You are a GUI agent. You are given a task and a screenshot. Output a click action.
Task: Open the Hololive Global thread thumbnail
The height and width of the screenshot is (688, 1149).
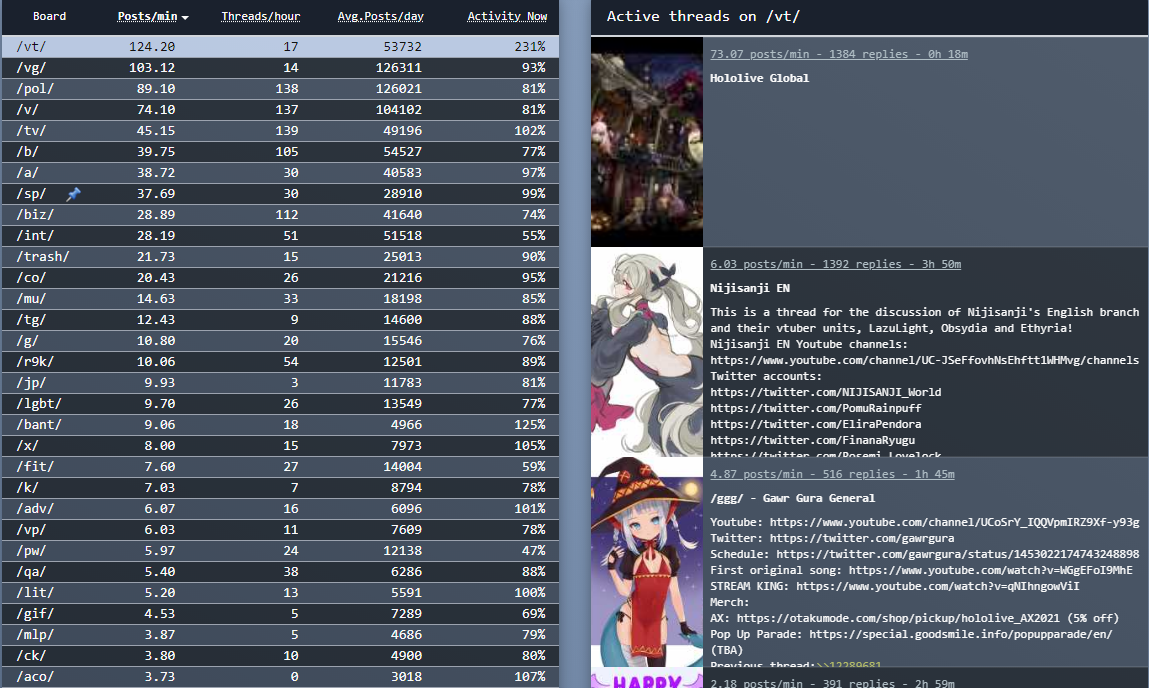click(x=647, y=141)
